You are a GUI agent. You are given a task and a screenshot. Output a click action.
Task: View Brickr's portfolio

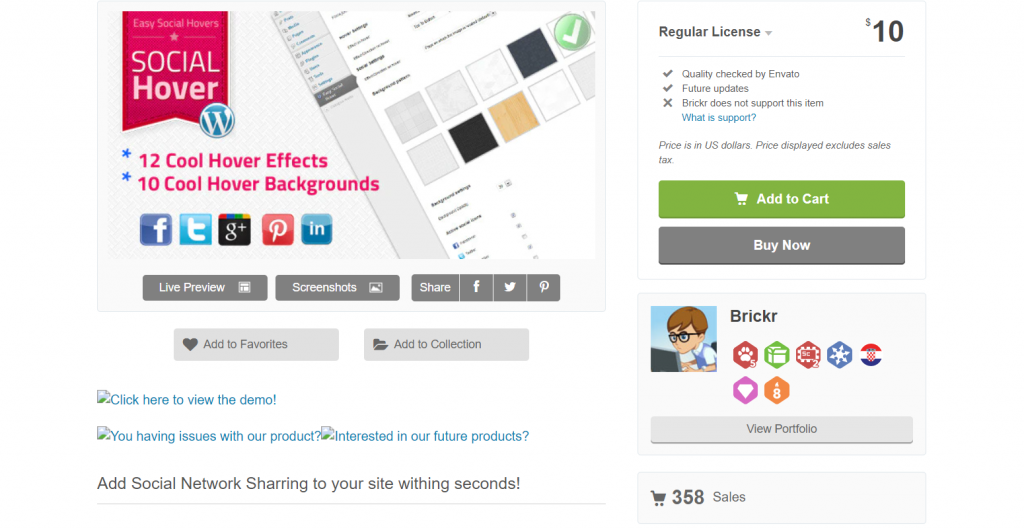(x=781, y=429)
